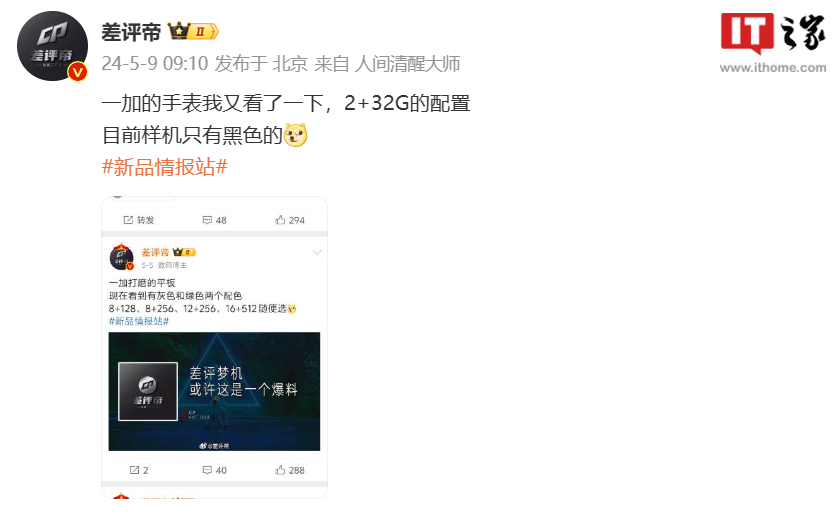Image resolution: width=839 pixels, height=527 pixels.
Task: Click the 差评帝 username at the top
Action: (x=131, y=32)
